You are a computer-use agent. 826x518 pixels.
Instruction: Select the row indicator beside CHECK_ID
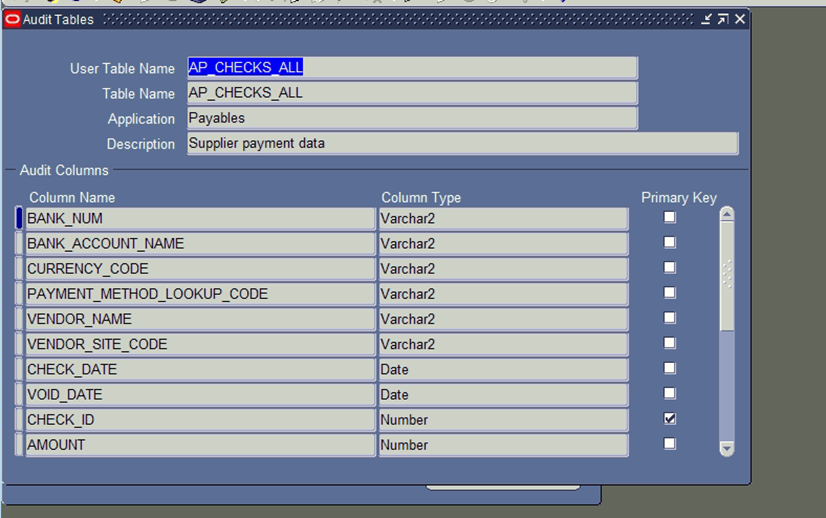(19, 420)
